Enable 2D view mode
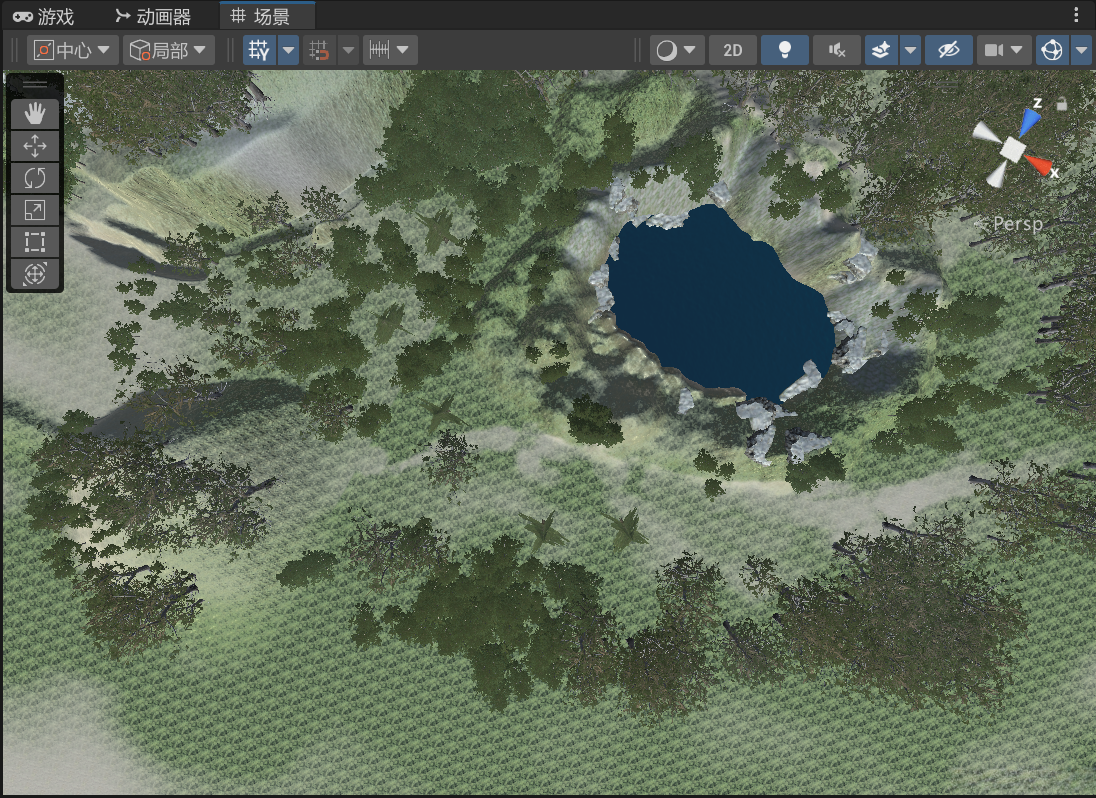The width and height of the screenshot is (1096, 798). tap(733, 50)
